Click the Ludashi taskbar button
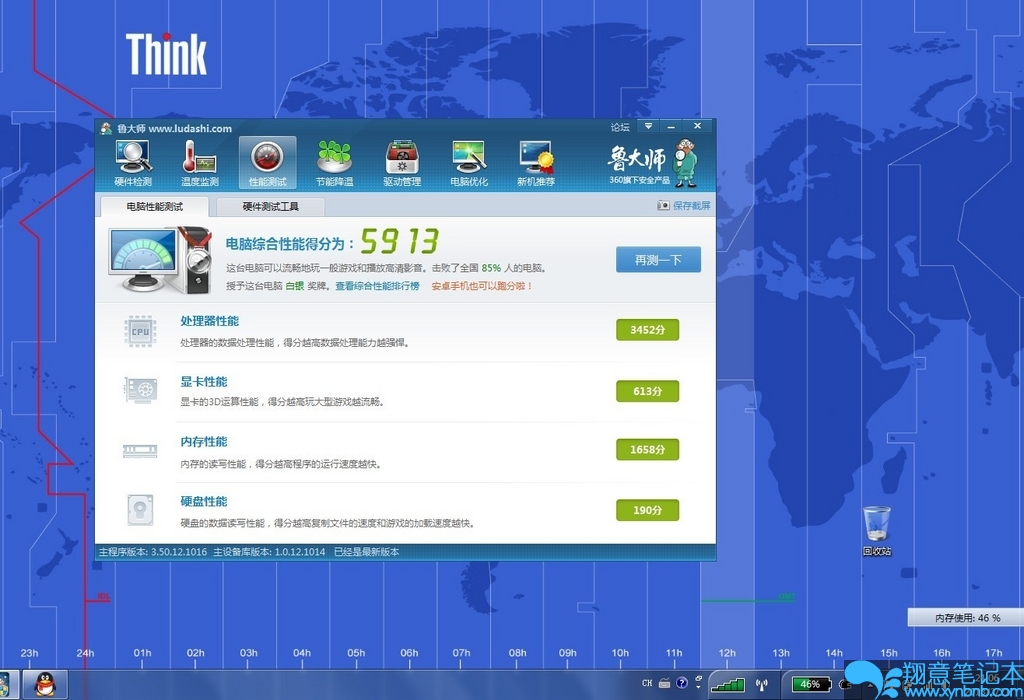 (x=8, y=684)
